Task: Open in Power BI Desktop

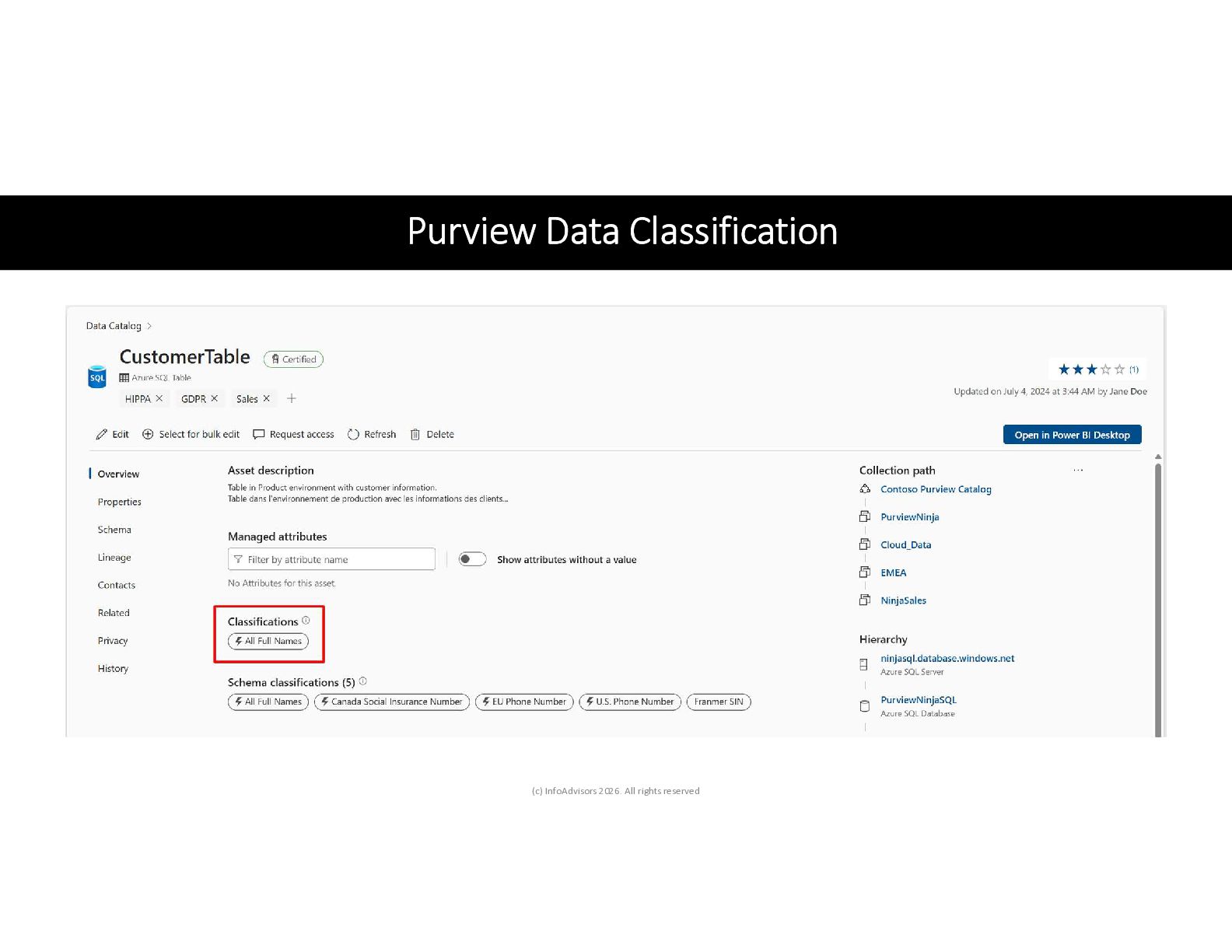Action: 1072,435
